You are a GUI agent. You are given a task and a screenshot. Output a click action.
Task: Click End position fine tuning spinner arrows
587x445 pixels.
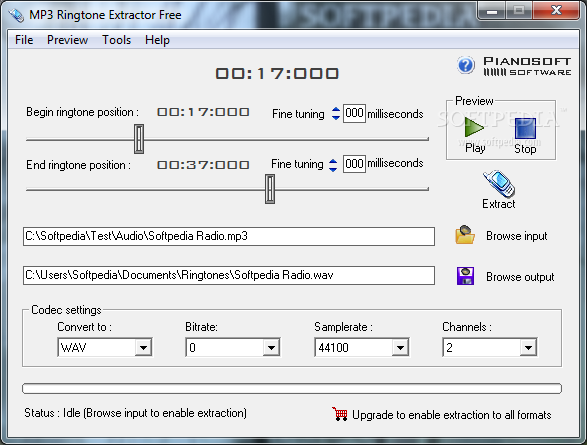coord(333,165)
